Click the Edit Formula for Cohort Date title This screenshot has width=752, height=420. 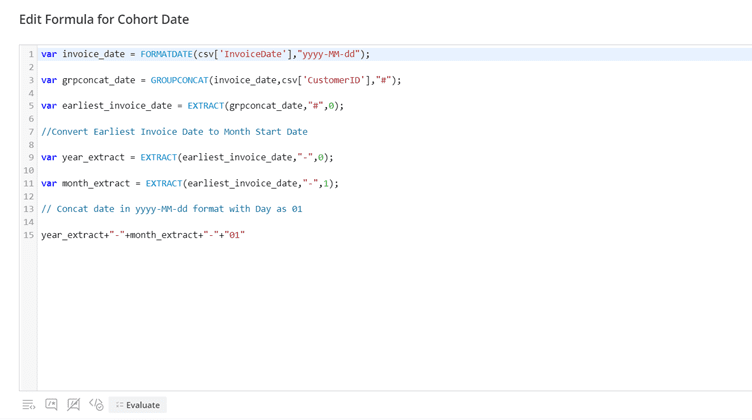pos(104,19)
